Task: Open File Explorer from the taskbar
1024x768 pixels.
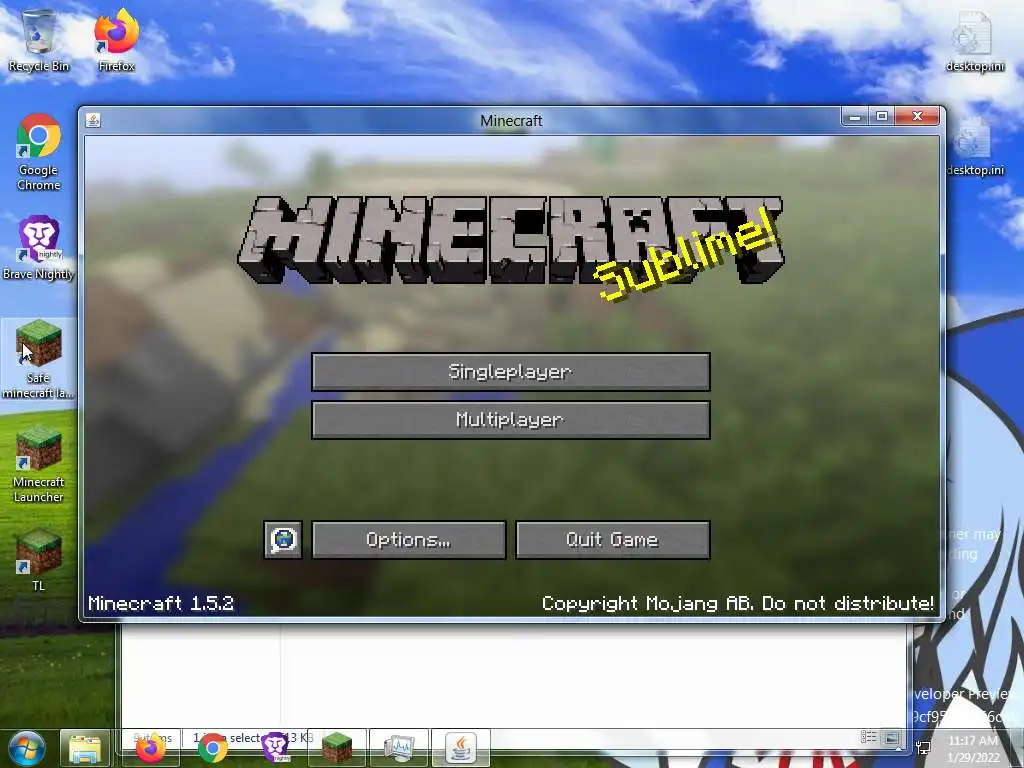Action: tap(85, 748)
